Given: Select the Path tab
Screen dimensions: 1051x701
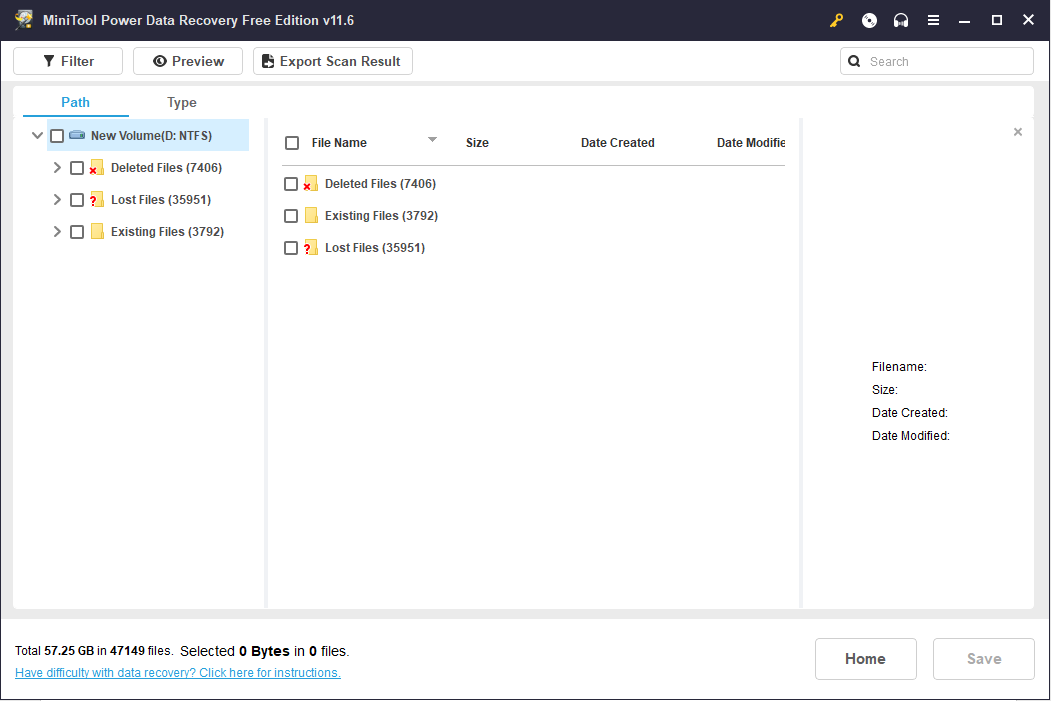Looking at the screenshot, I should click(x=74, y=102).
